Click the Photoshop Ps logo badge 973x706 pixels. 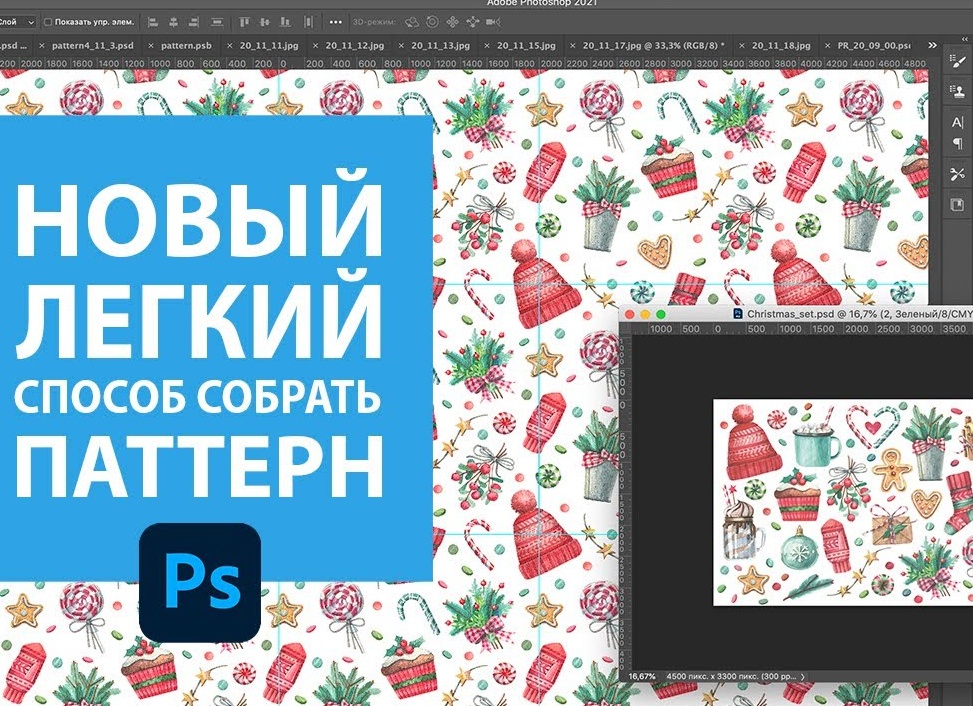(x=200, y=583)
